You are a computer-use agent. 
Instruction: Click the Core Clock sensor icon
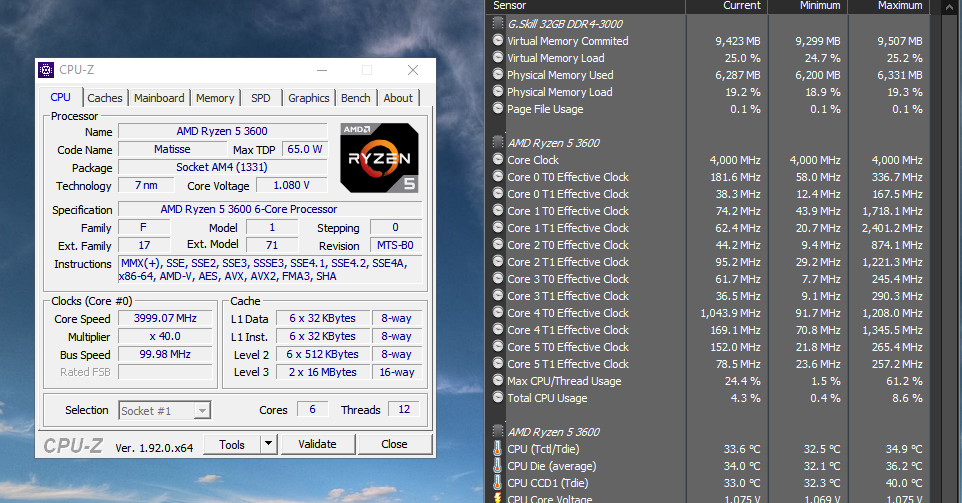[x=498, y=159]
